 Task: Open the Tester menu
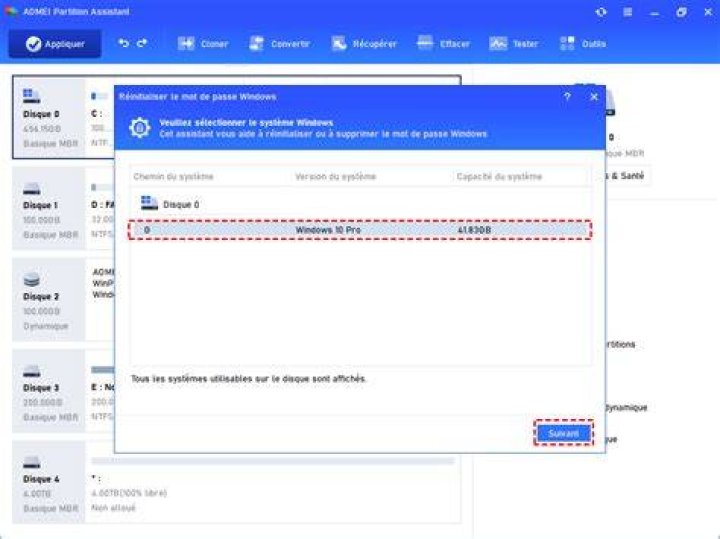tap(513, 44)
